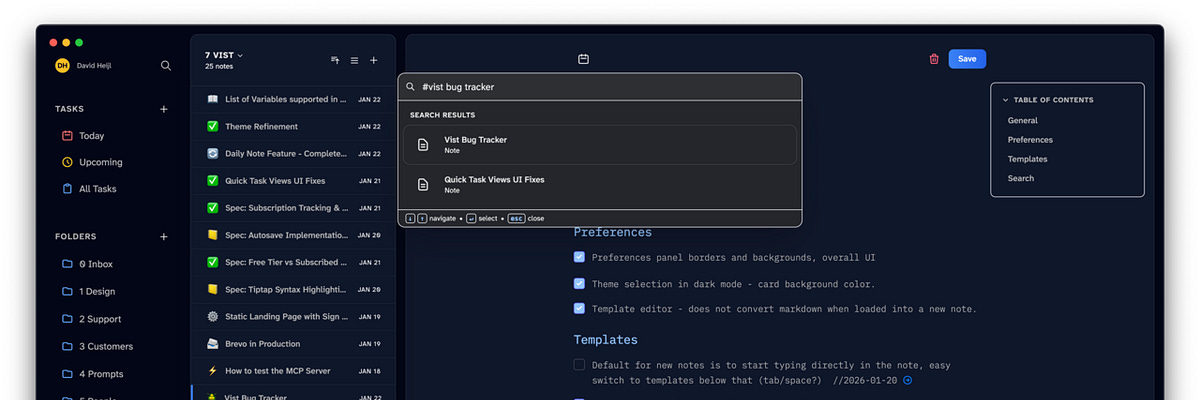Image resolution: width=1200 pixels, height=400 pixels.
Task: Open the Brevo in Production note
Action: click(x=293, y=344)
